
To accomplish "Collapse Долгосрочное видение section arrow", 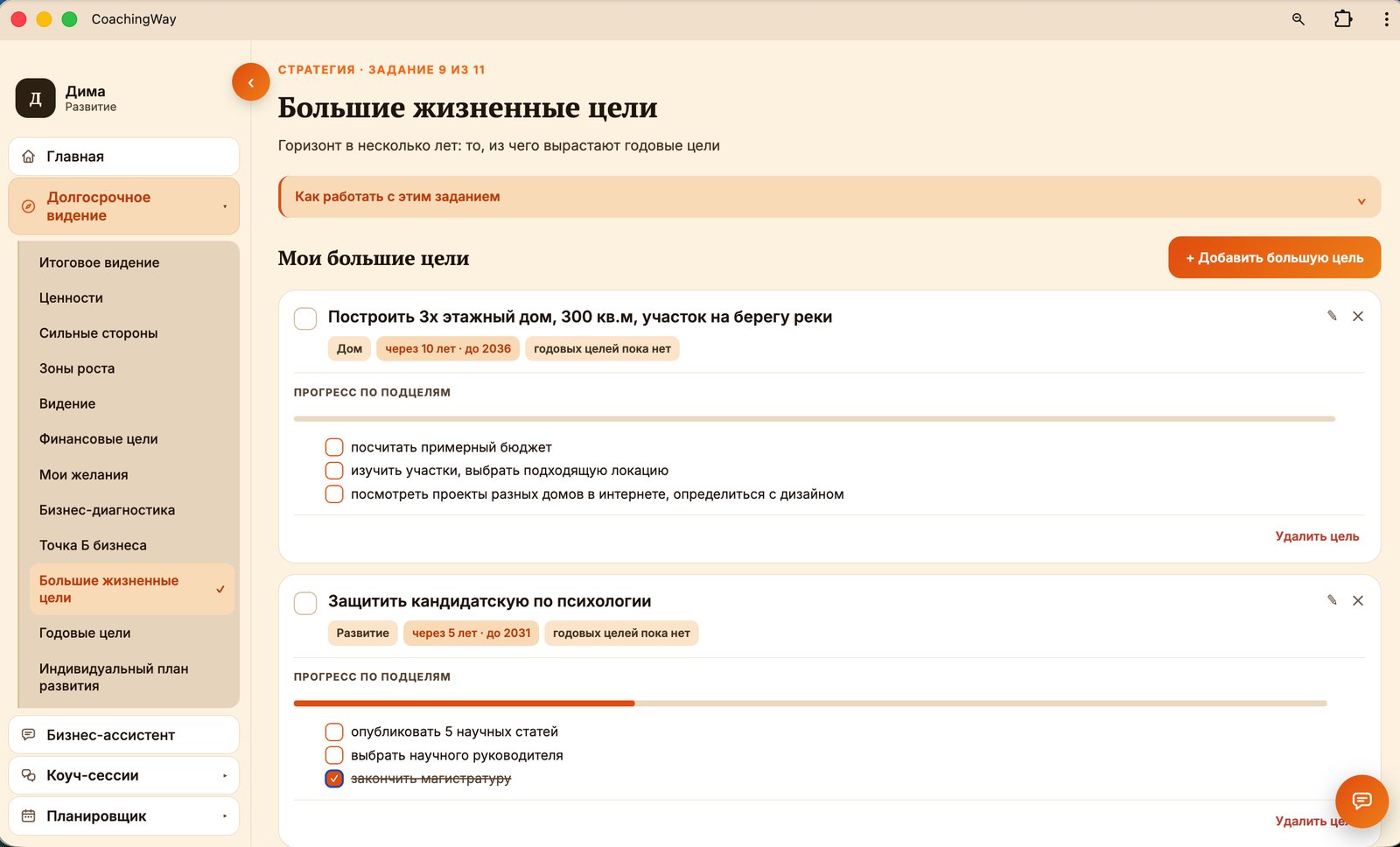I will coord(225,206).
